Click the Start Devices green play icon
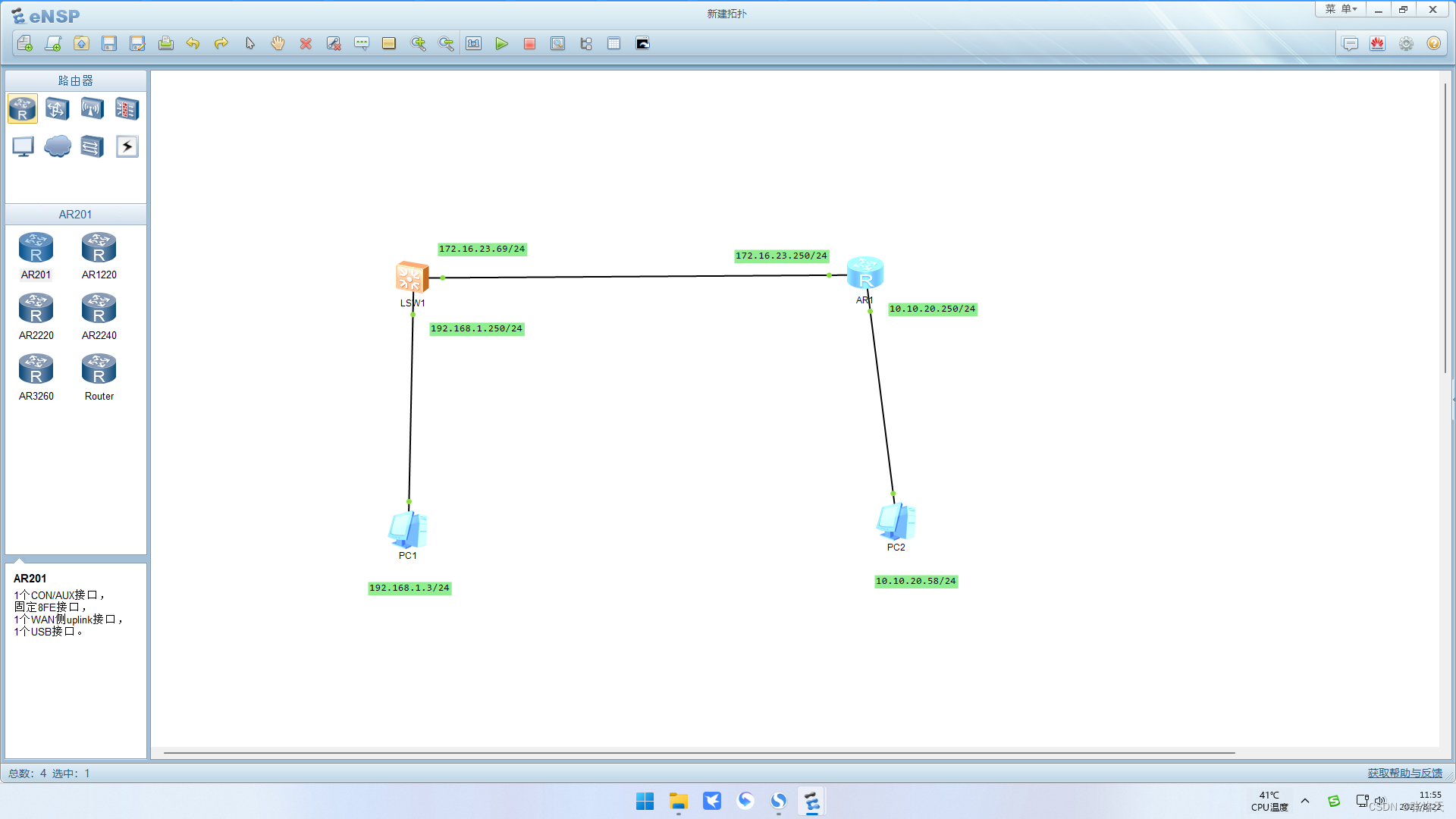Viewport: 1456px width, 819px height. click(501, 44)
